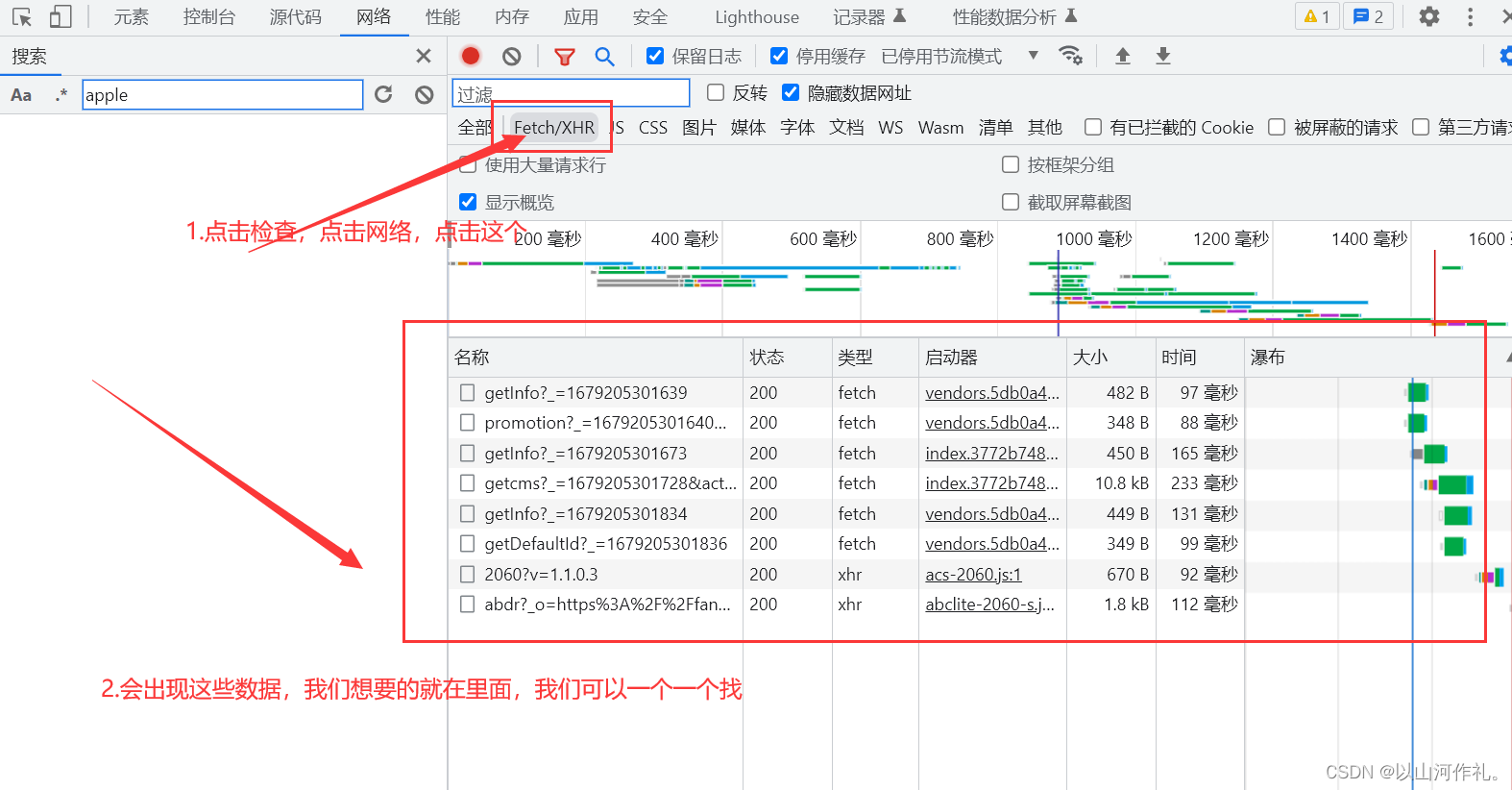1512x790 pixels.
Task: Switch to the Sources tab
Action: 295,17
